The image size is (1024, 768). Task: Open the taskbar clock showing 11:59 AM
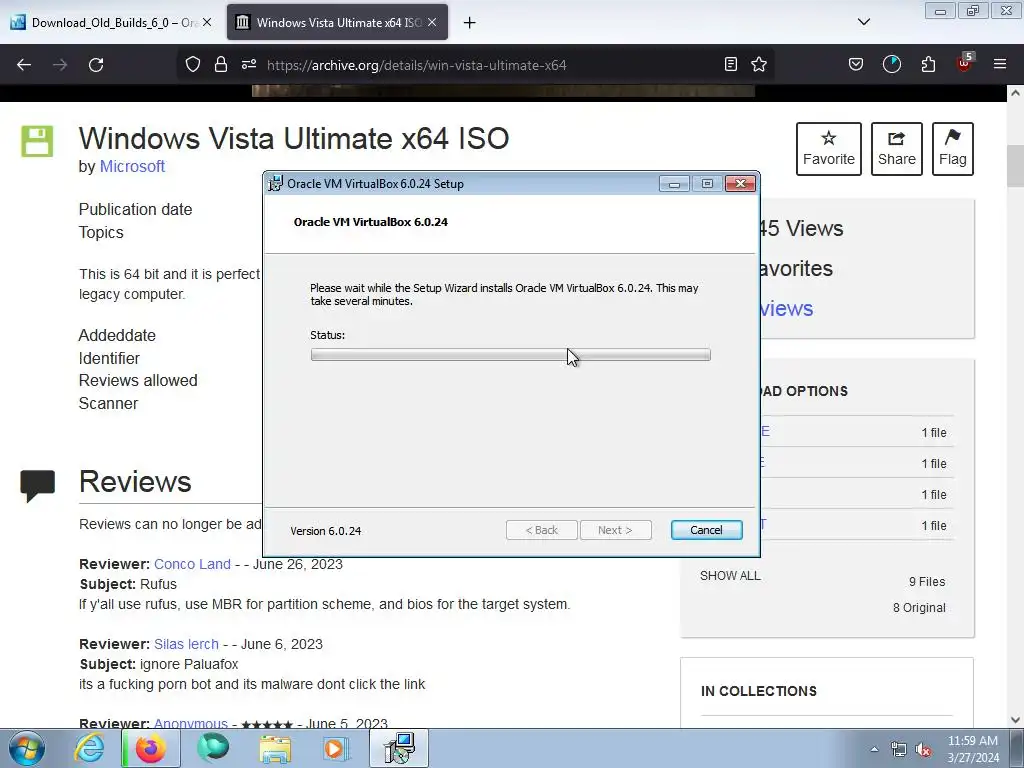pyautogui.click(x=973, y=749)
